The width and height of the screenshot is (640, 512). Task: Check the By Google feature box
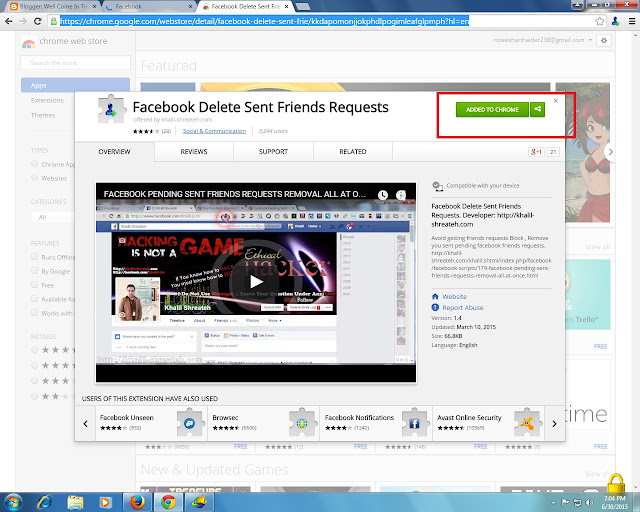pyautogui.click(x=35, y=271)
